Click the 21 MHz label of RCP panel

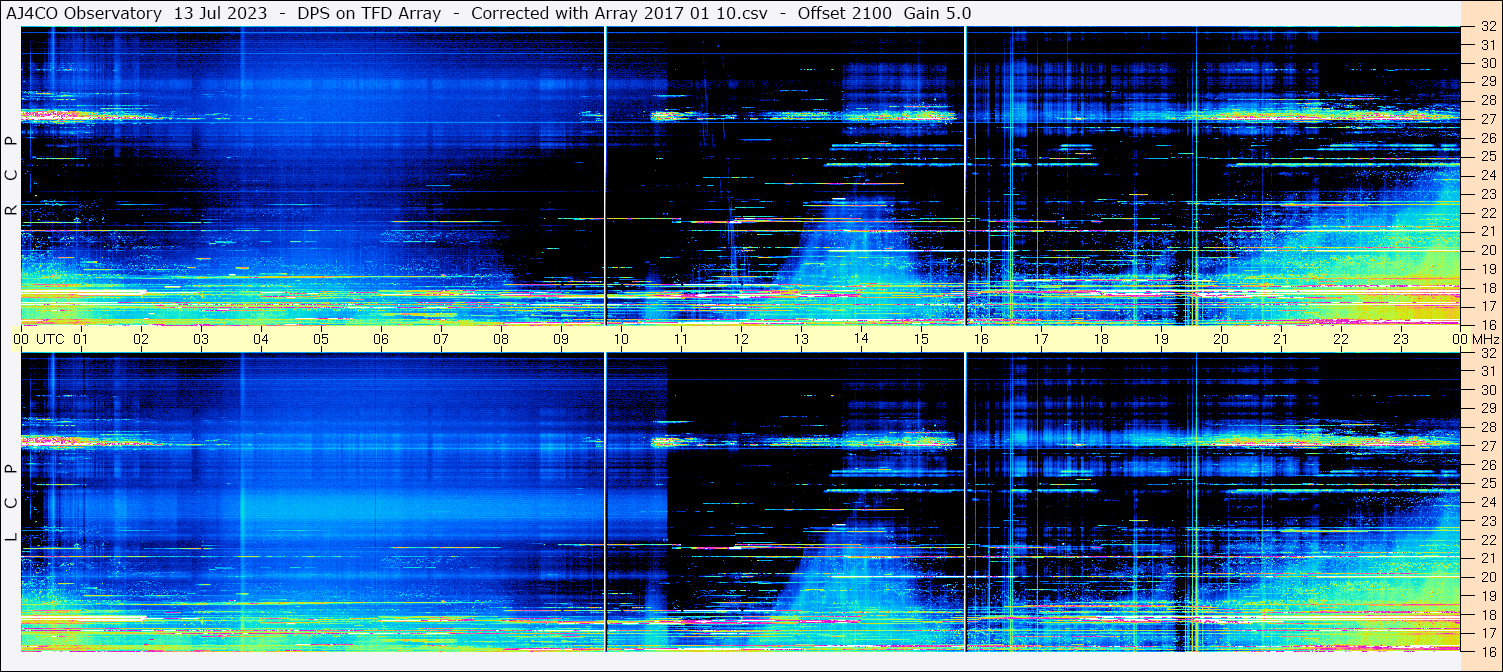(x=1487, y=231)
